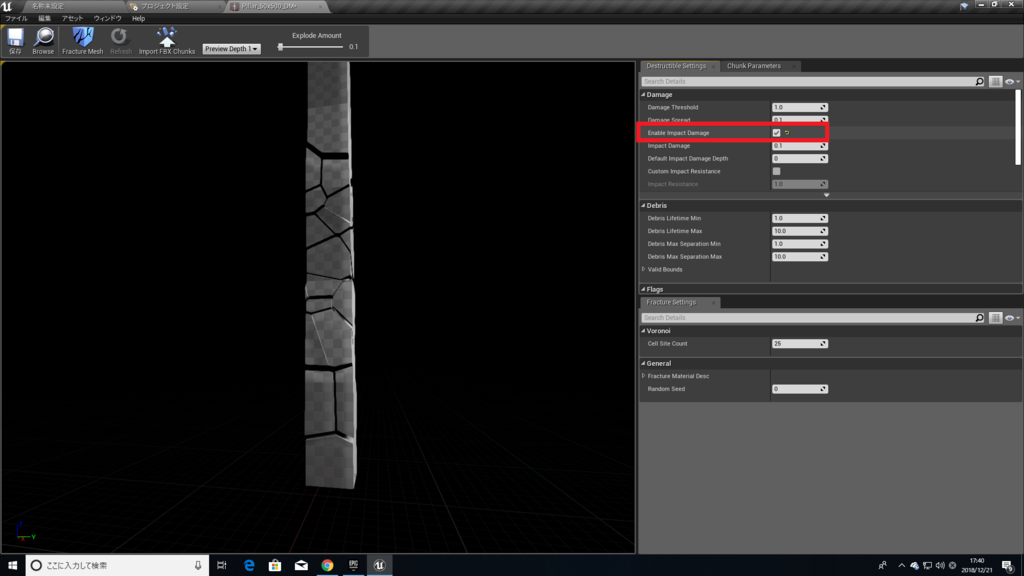
Task: Open view options eye in Fracture Settings
Action: (1012, 318)
